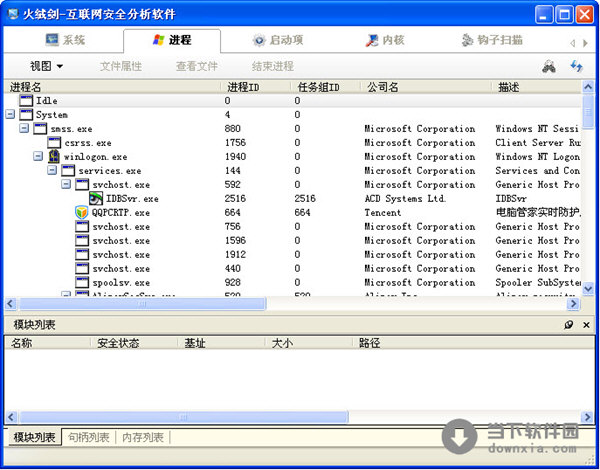Click the 'Tencent' company cell
The image size is (600, 470).
click(382, 212)
